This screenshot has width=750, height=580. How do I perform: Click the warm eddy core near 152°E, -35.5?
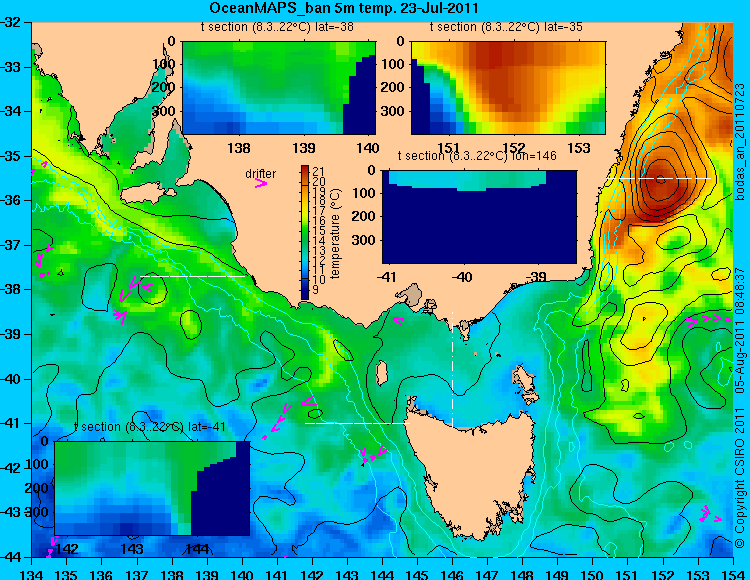(661, 179)
